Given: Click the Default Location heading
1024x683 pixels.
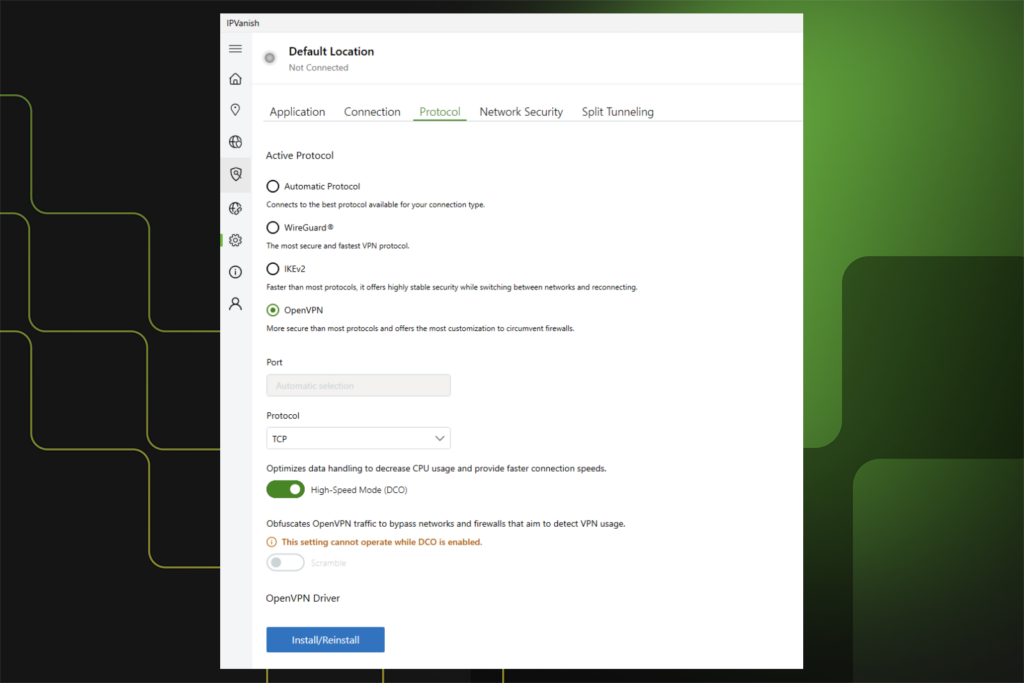Looking at the screenshot, I should click(331, 52).
